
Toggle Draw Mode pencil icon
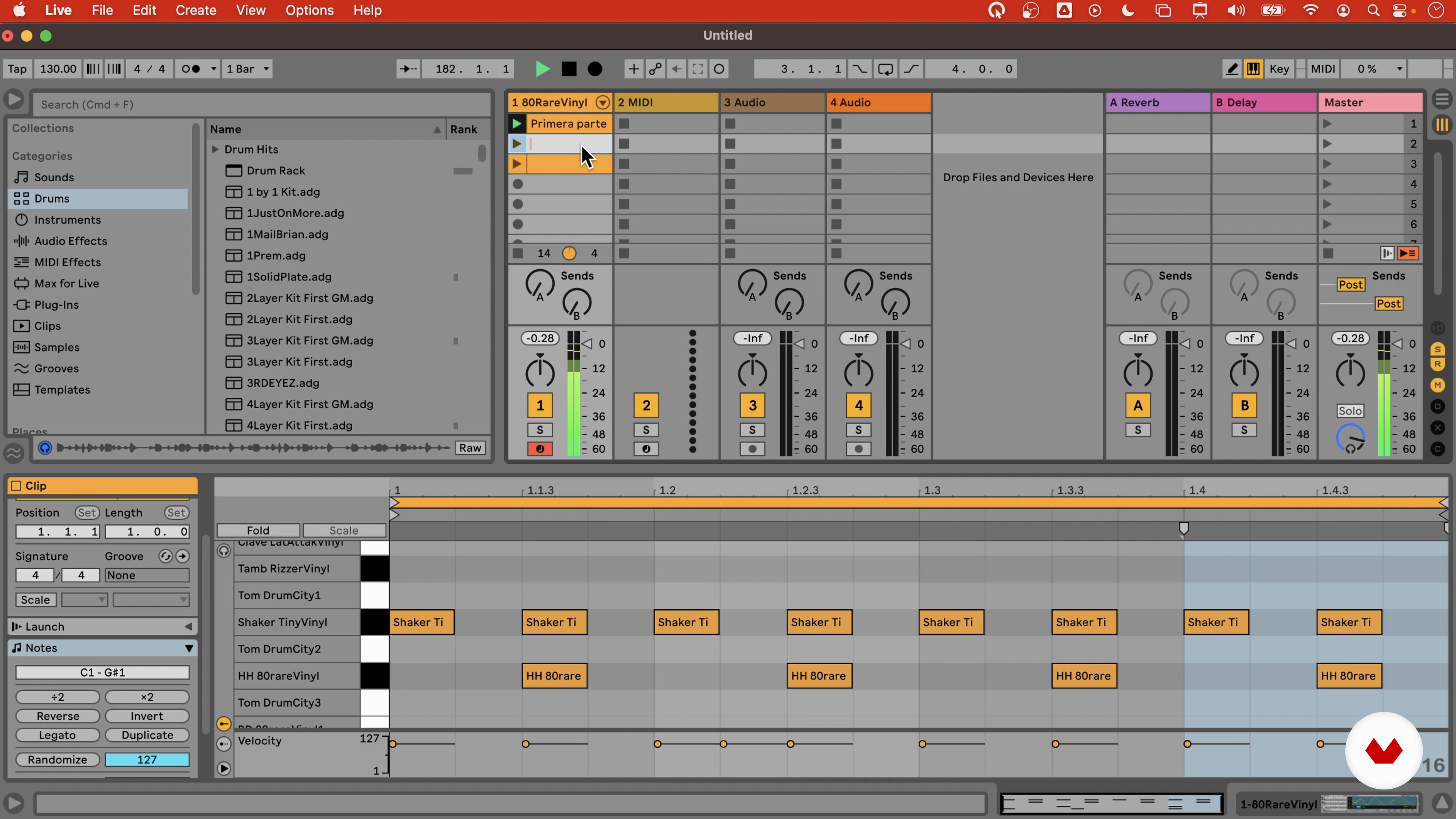[1232, 69]
